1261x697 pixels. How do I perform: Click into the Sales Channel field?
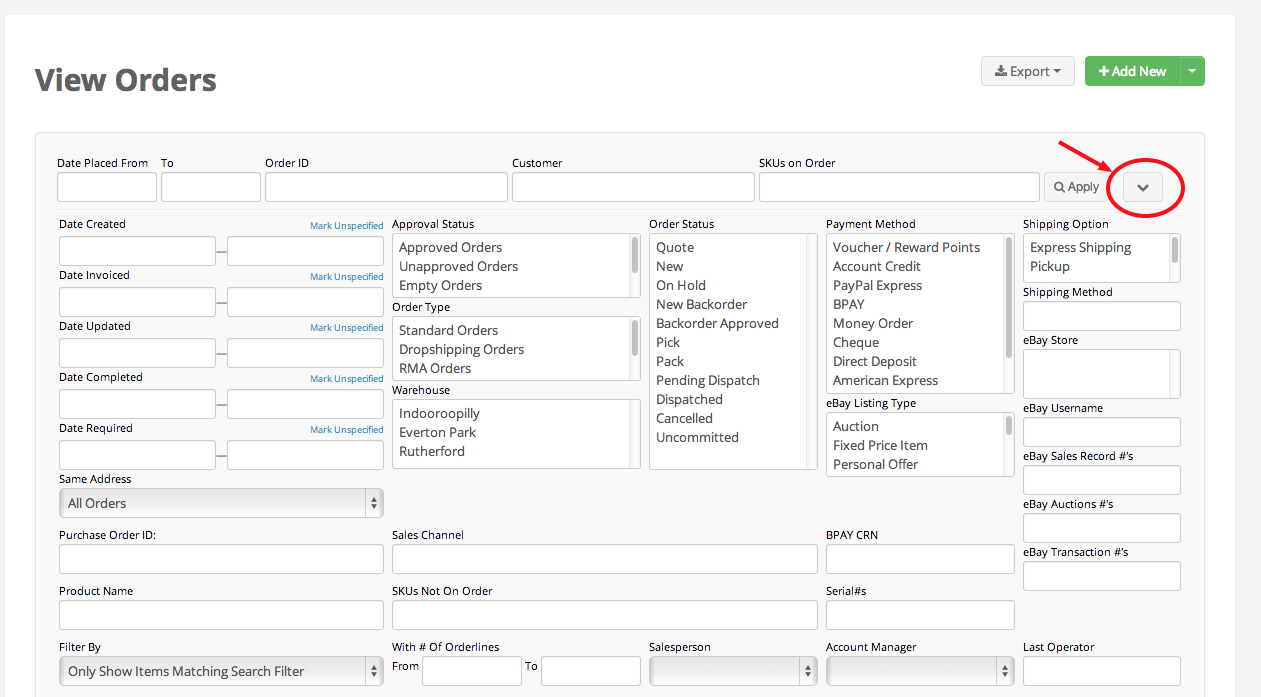605,559
